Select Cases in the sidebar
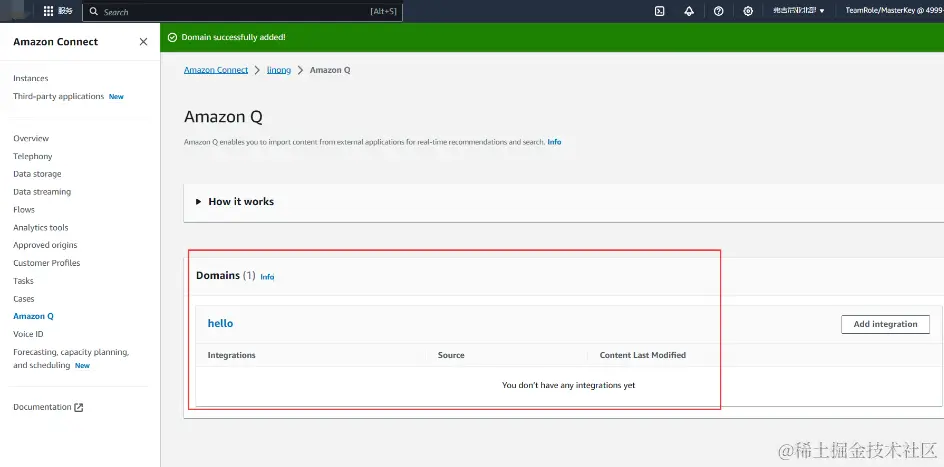Image resolution: width=944 pixels, height=467 pixels. tap(24, 299)
